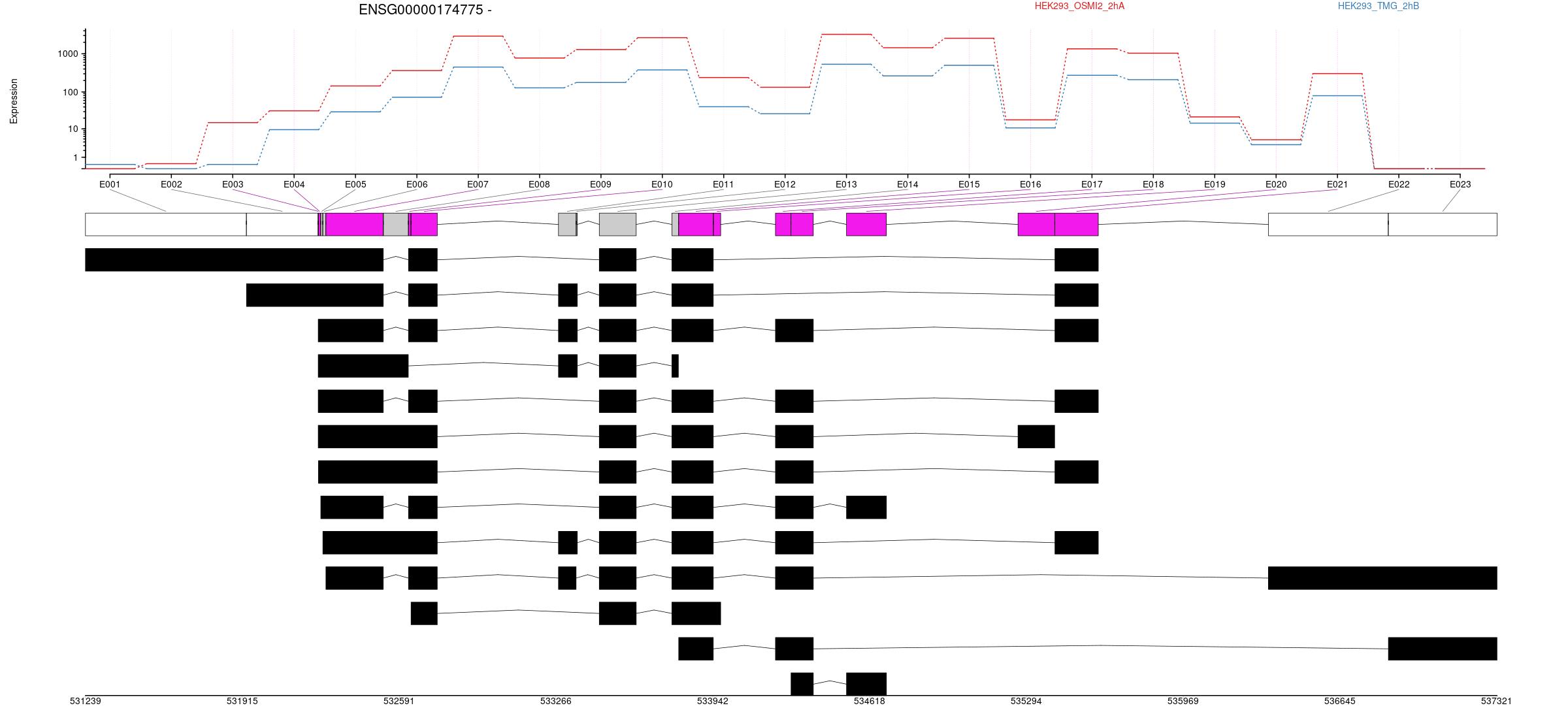The width and height of the screenshot is (1568, 712).
Task: Click exon bin label E014
Action: tap(907, 184)
